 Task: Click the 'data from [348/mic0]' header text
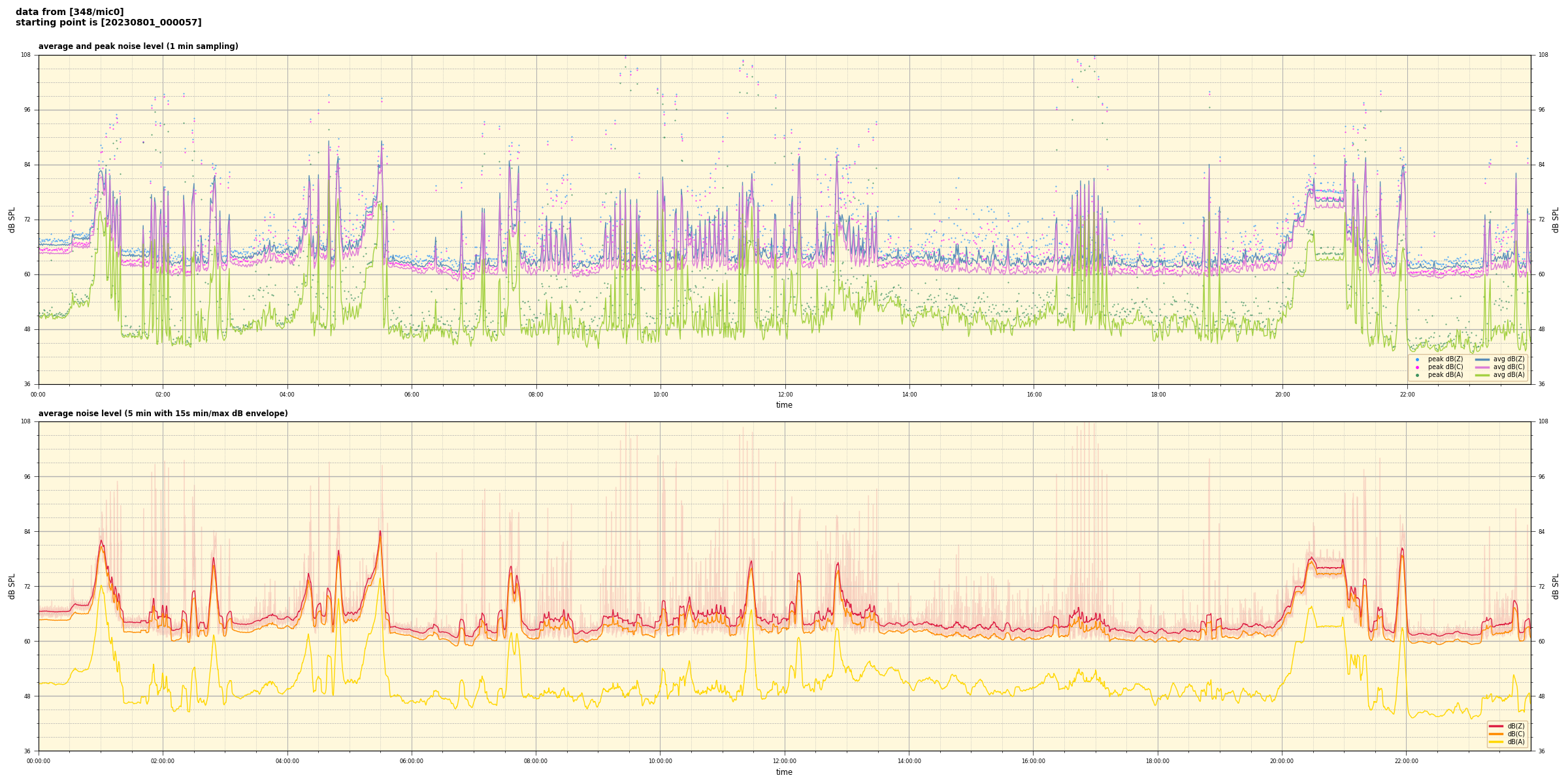coord(69,12)
